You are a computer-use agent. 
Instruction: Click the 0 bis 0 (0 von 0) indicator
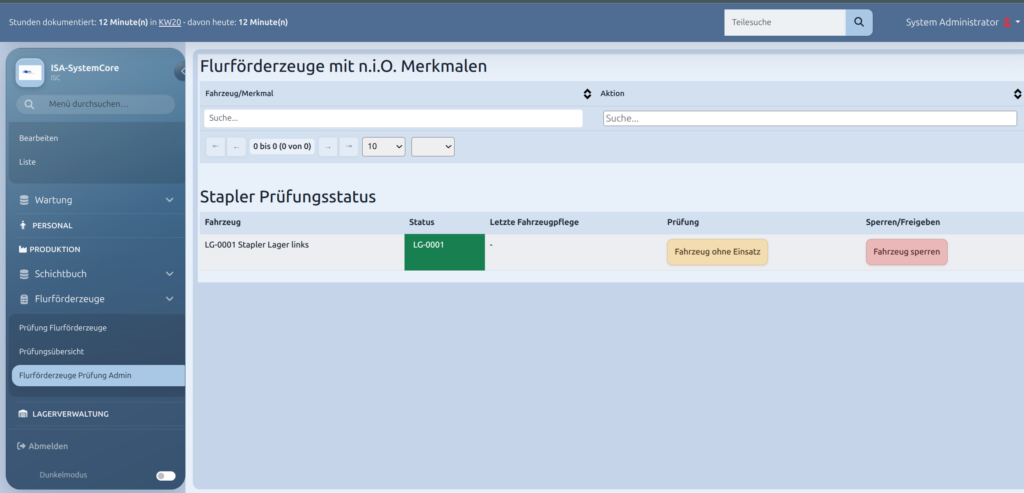point(282,147)
